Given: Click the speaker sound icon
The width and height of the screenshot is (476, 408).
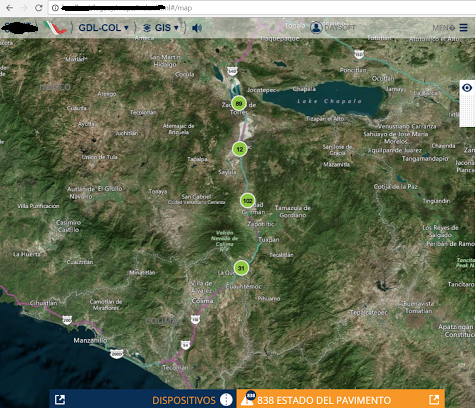Looking at the screenshot, I should (x=197, y=28).
